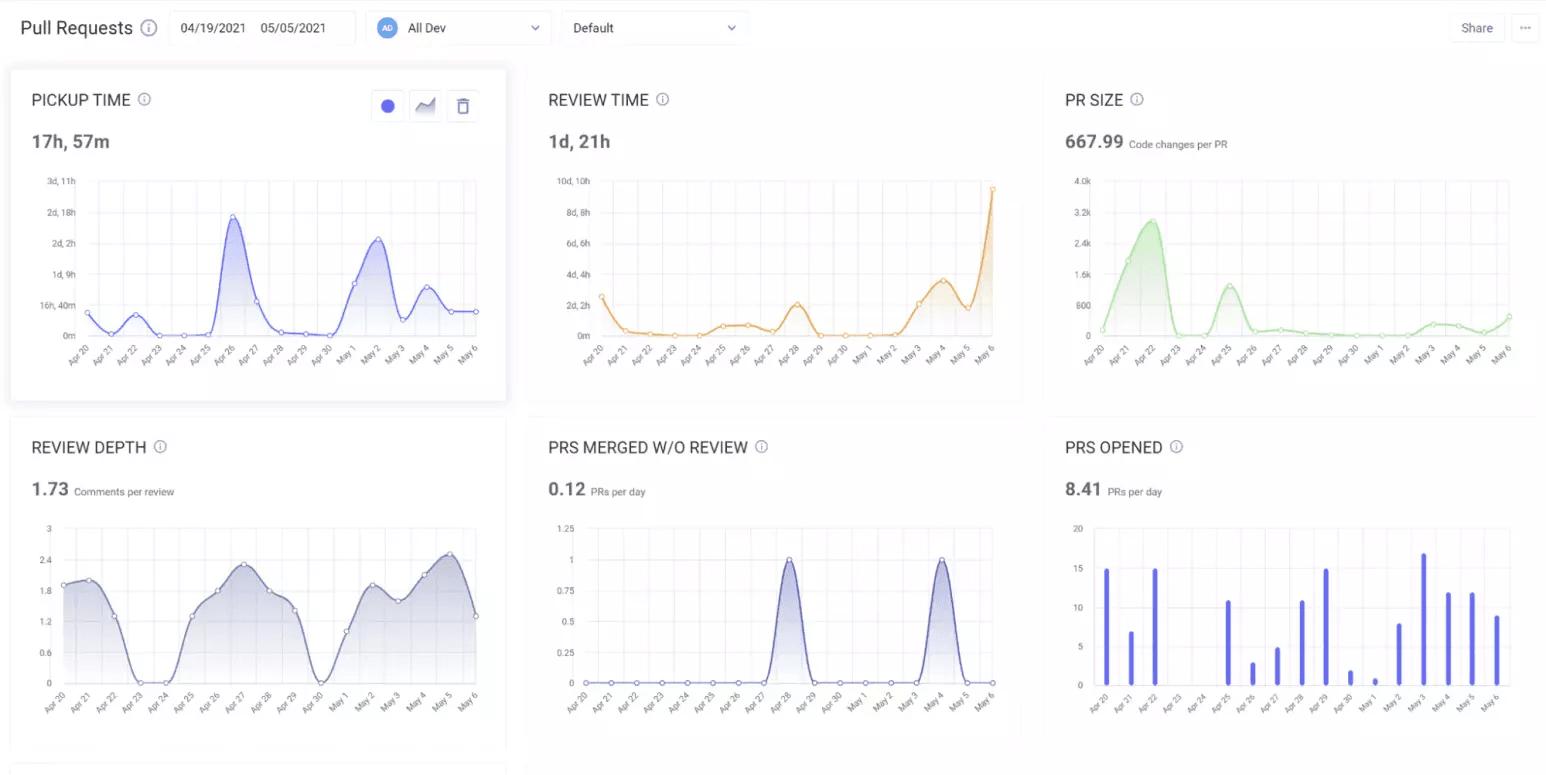Screen dimensions: 1546x775
Task: Expand the more options ellipsis menu
Action: coord(1526,28)
